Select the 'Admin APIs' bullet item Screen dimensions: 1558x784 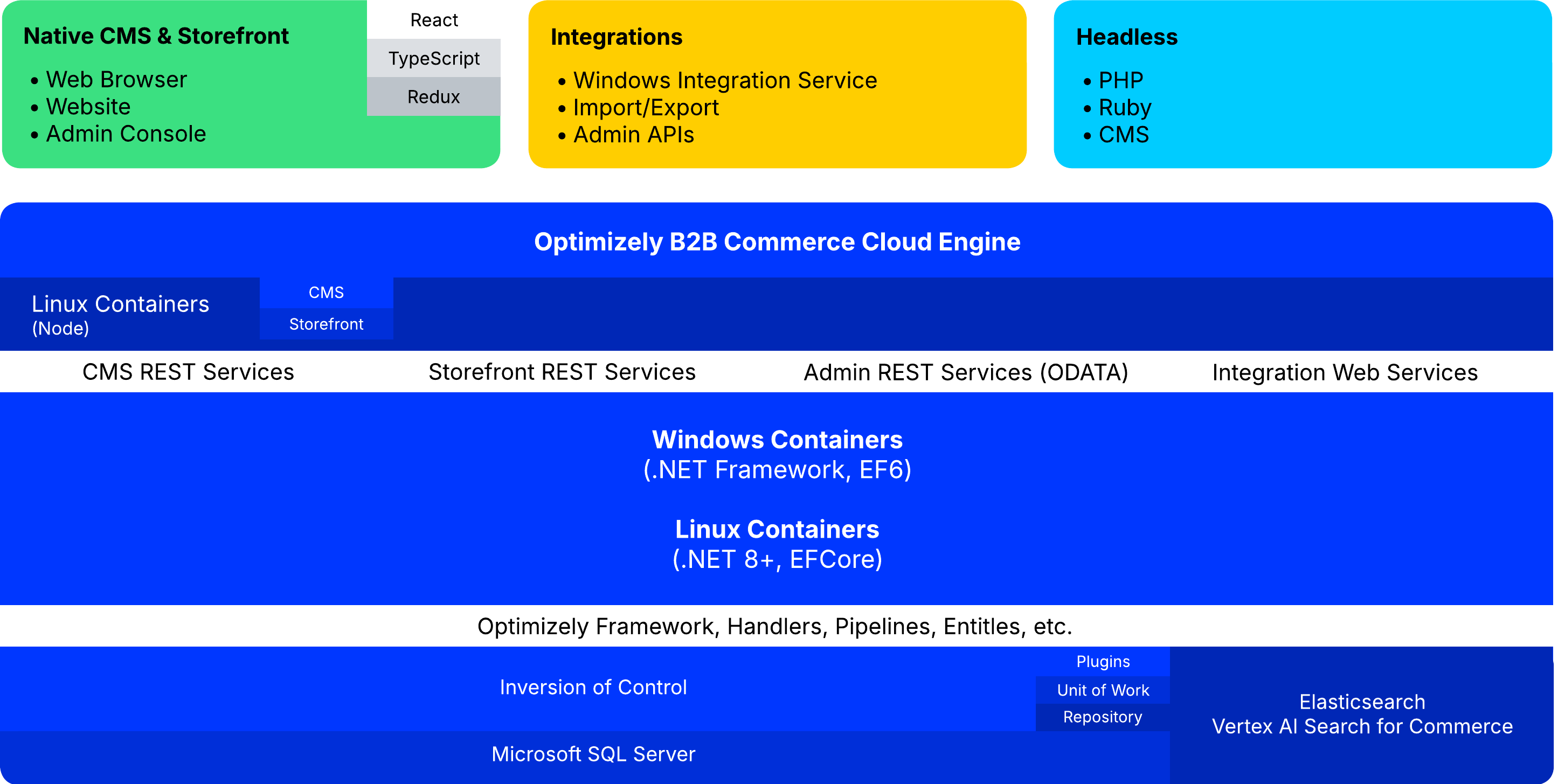[633, 134]
